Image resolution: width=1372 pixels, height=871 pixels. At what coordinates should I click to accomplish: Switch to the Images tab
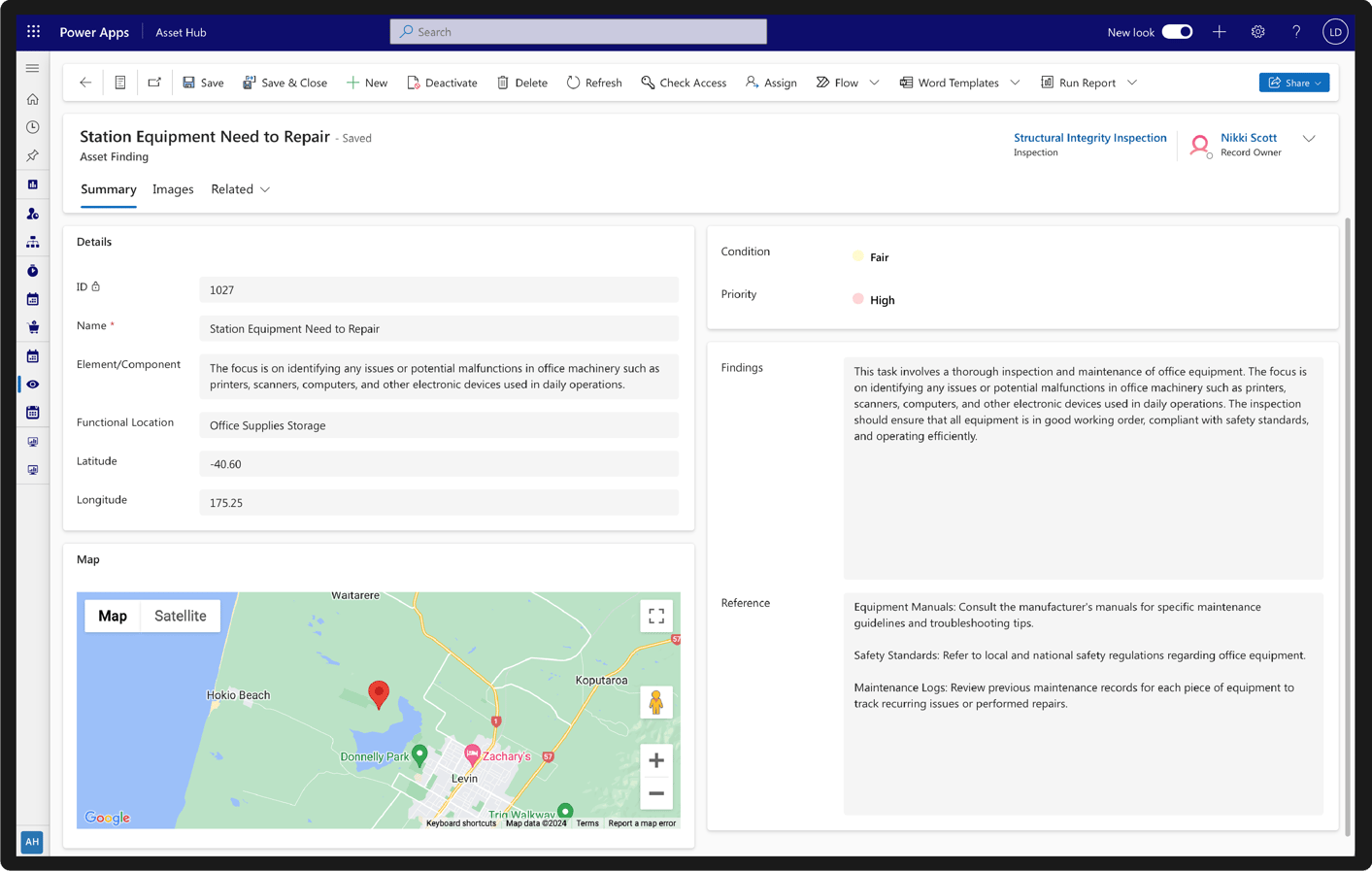(173, 189)
